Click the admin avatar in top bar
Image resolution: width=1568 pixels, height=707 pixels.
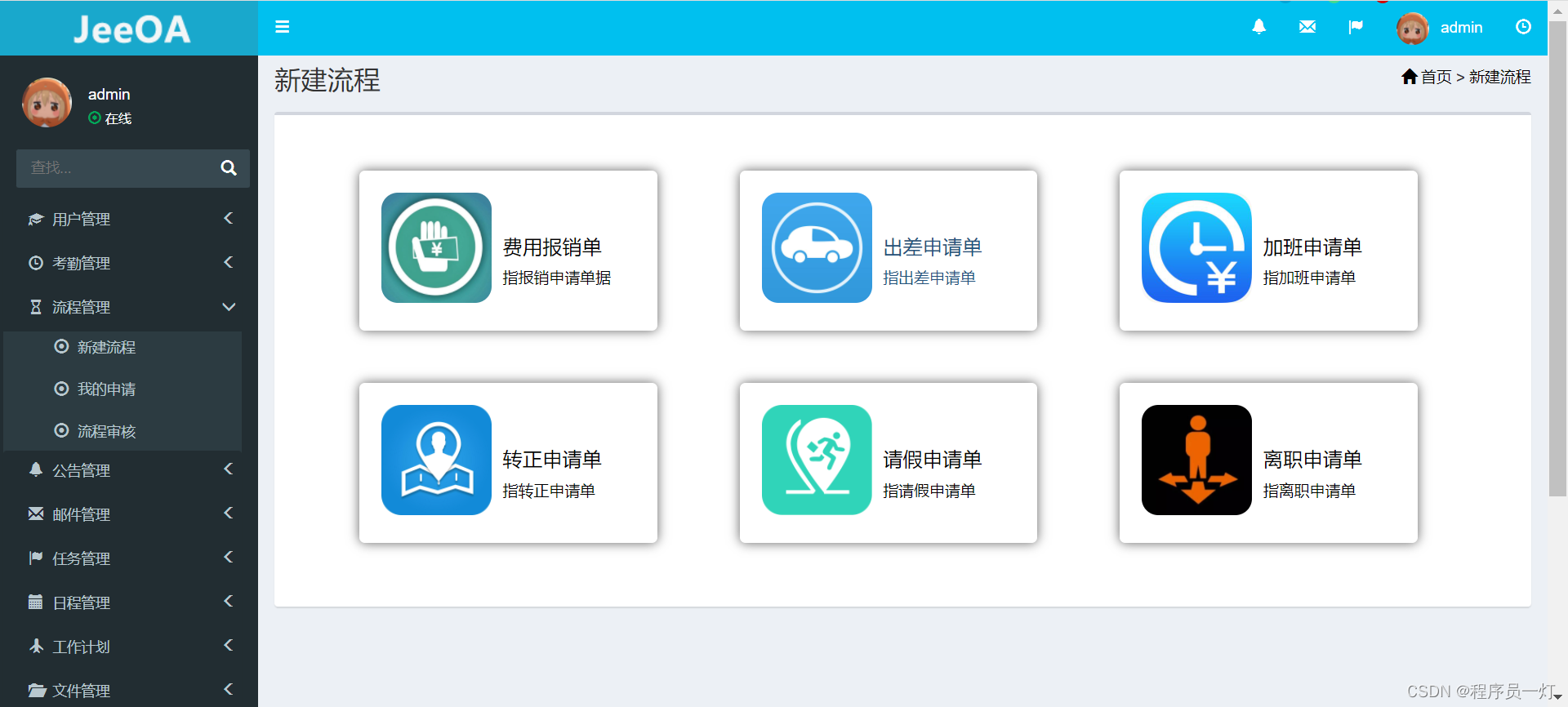click(1412, 29)
